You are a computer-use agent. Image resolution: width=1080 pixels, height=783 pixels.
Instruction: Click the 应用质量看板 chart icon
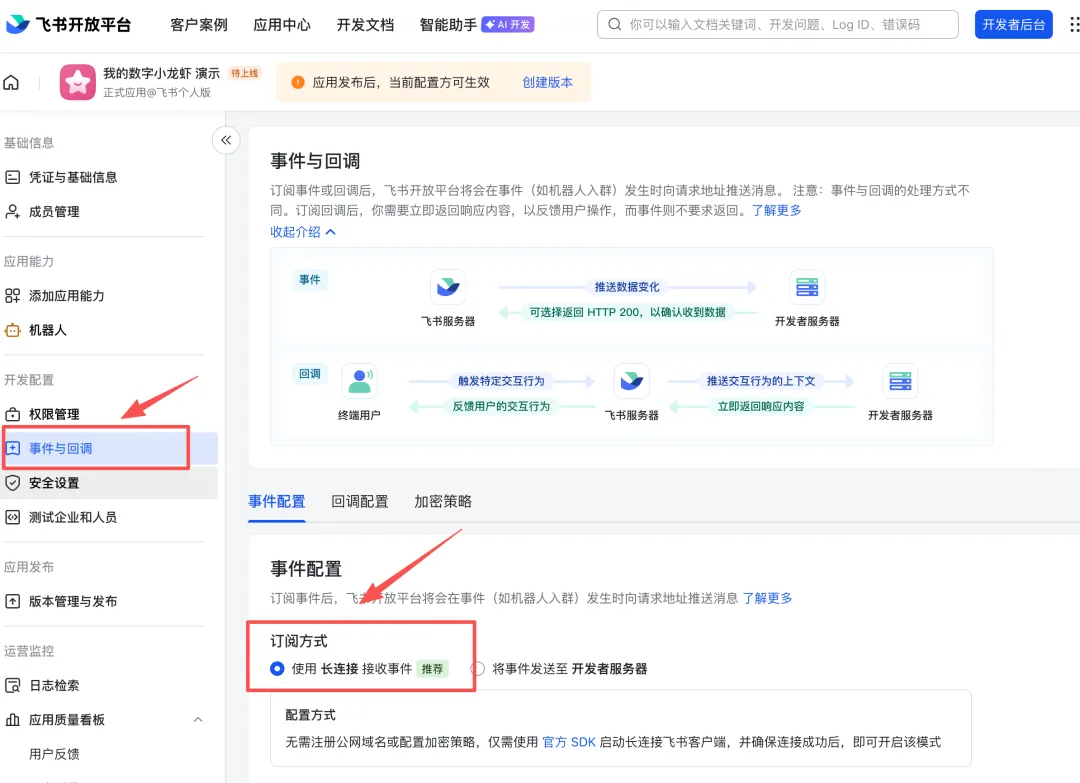(x=12, y=720)
